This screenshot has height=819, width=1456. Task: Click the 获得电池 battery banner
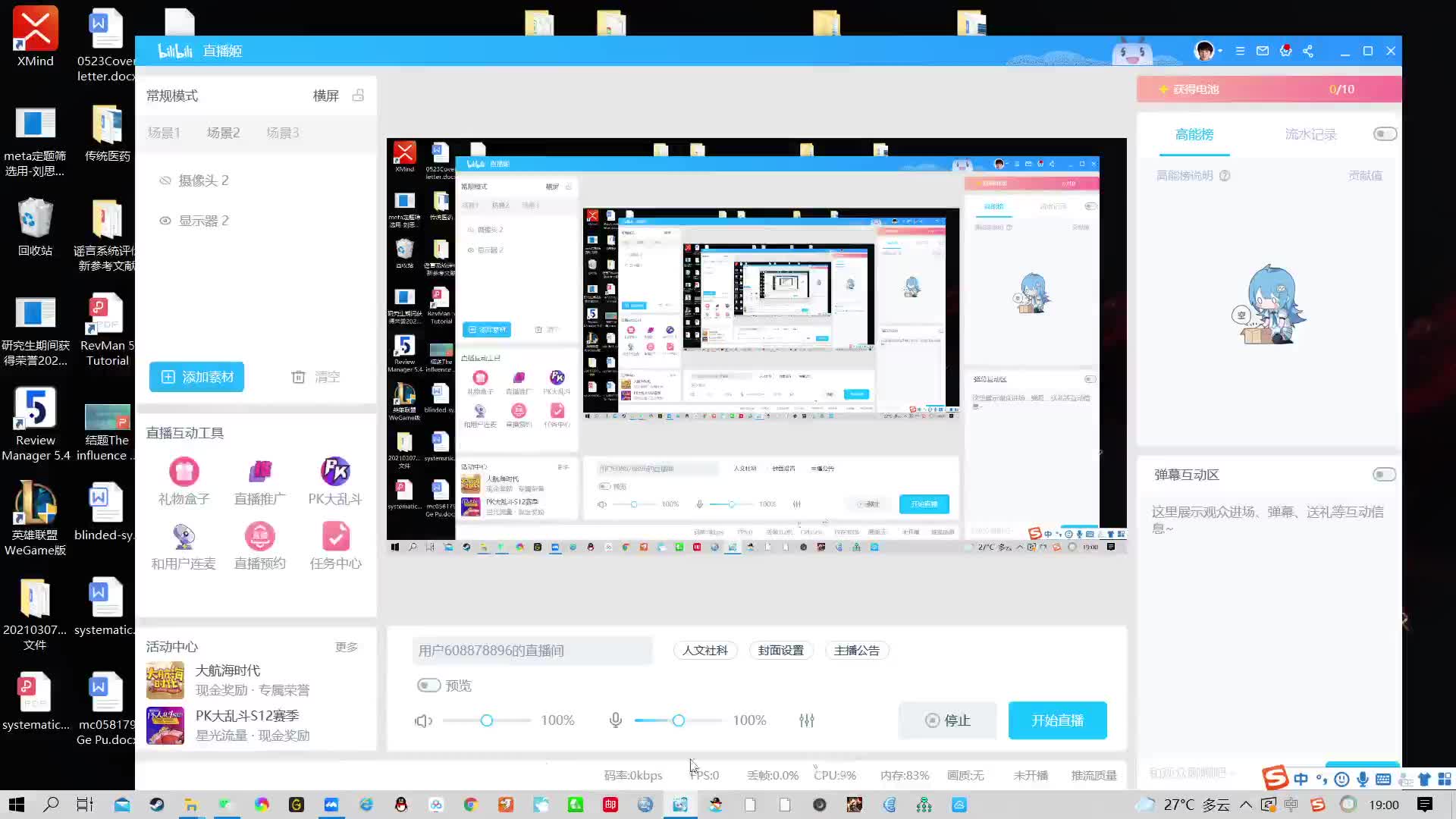pos(1269,89)
